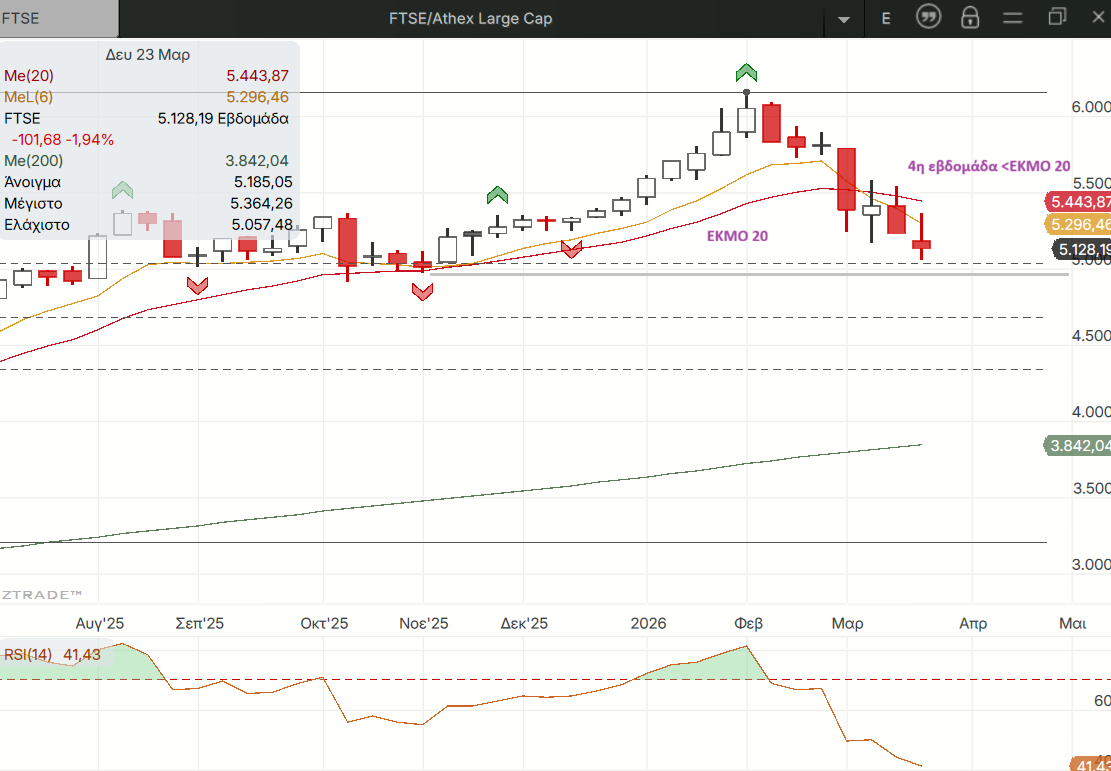Click the green up arrow near December 2025

497,194
